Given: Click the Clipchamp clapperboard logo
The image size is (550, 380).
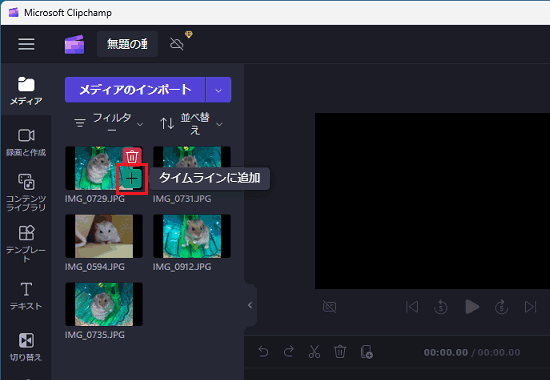Looking at the screenshot, I should coord(74,44).
